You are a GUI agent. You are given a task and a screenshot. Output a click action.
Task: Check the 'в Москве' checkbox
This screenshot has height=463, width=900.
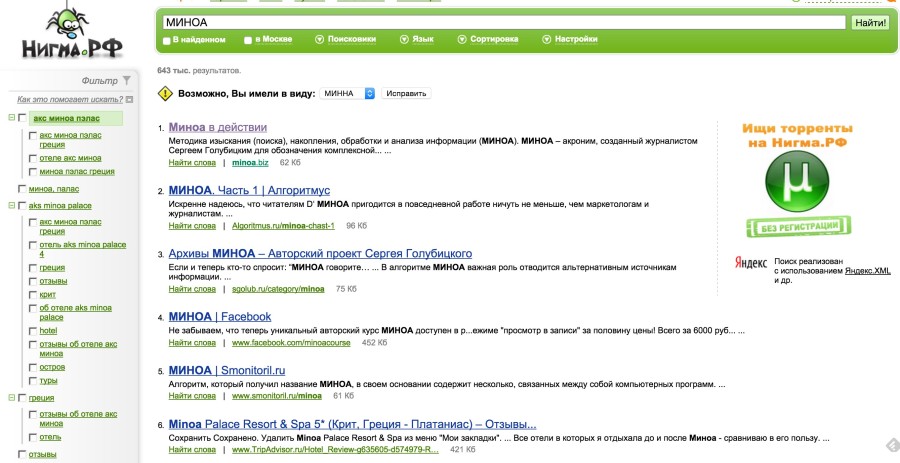(248, 40)
